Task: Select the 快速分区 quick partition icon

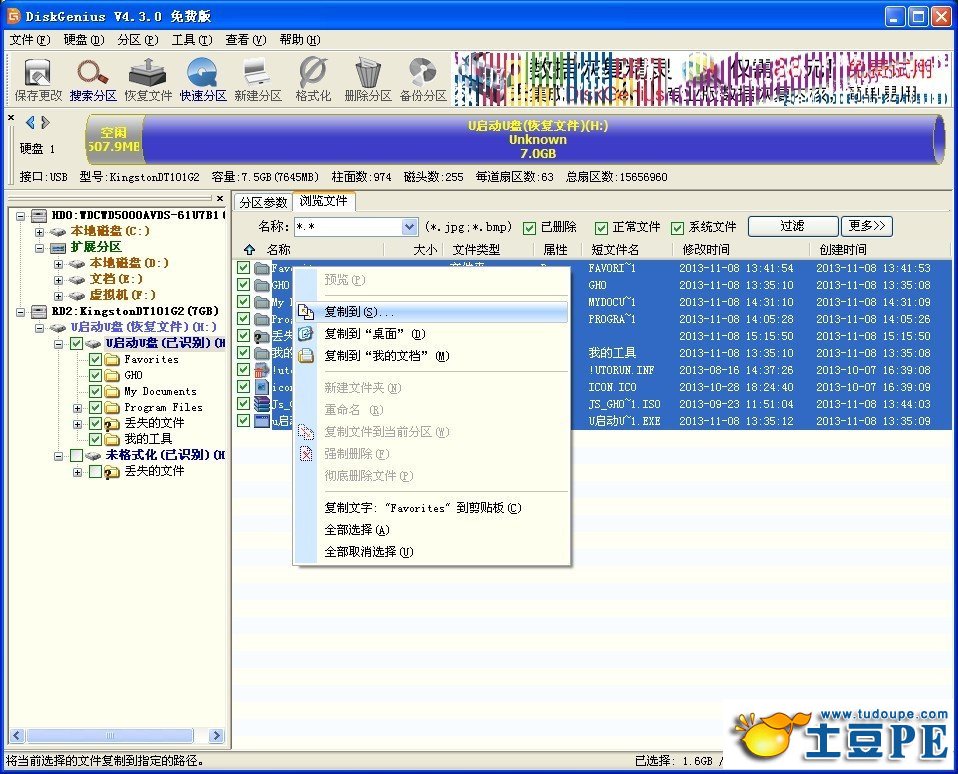Action: pyautogui.click(x=203, y=80)
